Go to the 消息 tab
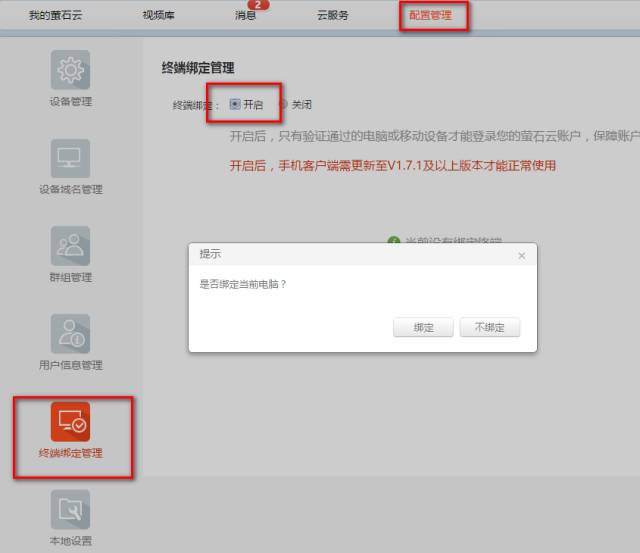This screenshot has height=553, width=640. click(x=245, y=17)
